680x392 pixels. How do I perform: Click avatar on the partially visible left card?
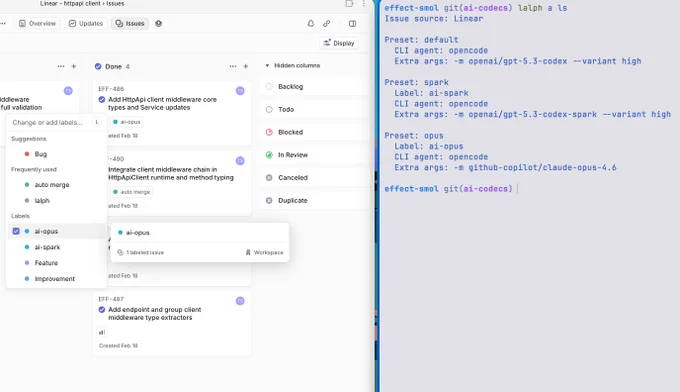(x=68, y=91)
